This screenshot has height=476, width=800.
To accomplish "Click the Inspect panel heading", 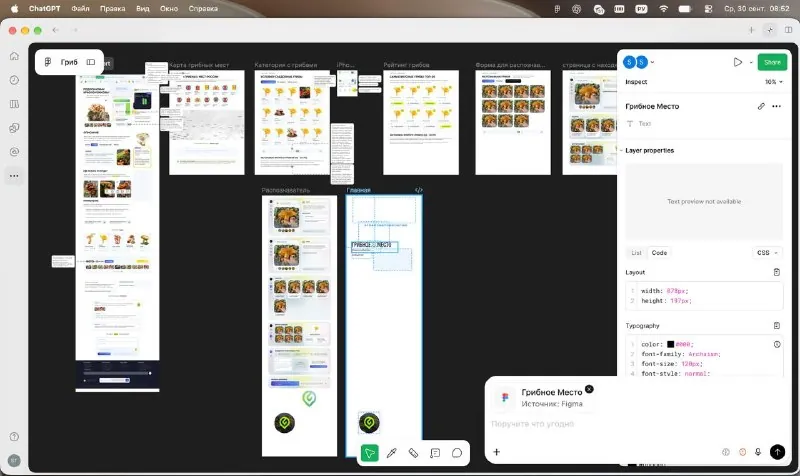I will tap(636, 82).
